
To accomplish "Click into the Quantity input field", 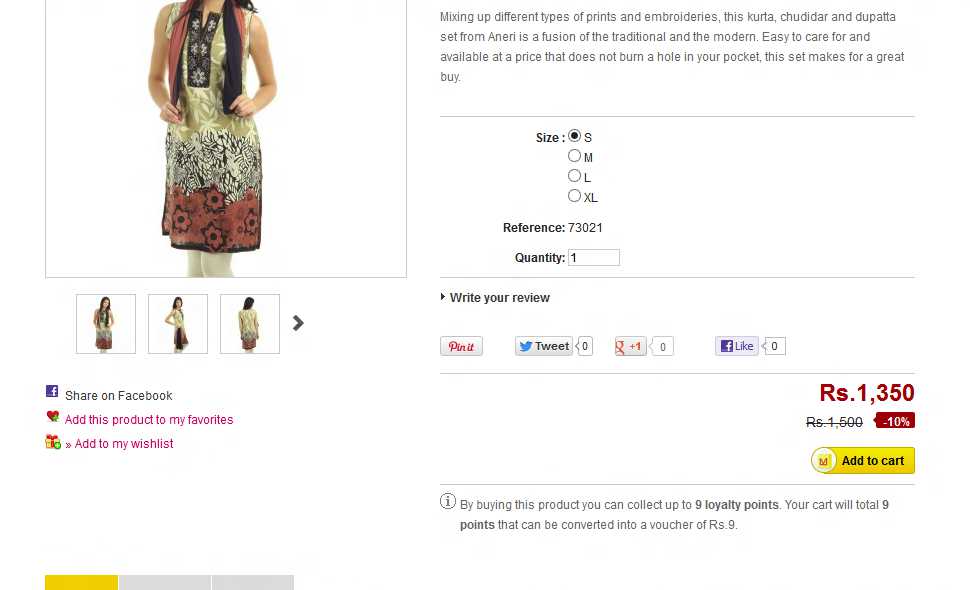I will tap(593, 257).
